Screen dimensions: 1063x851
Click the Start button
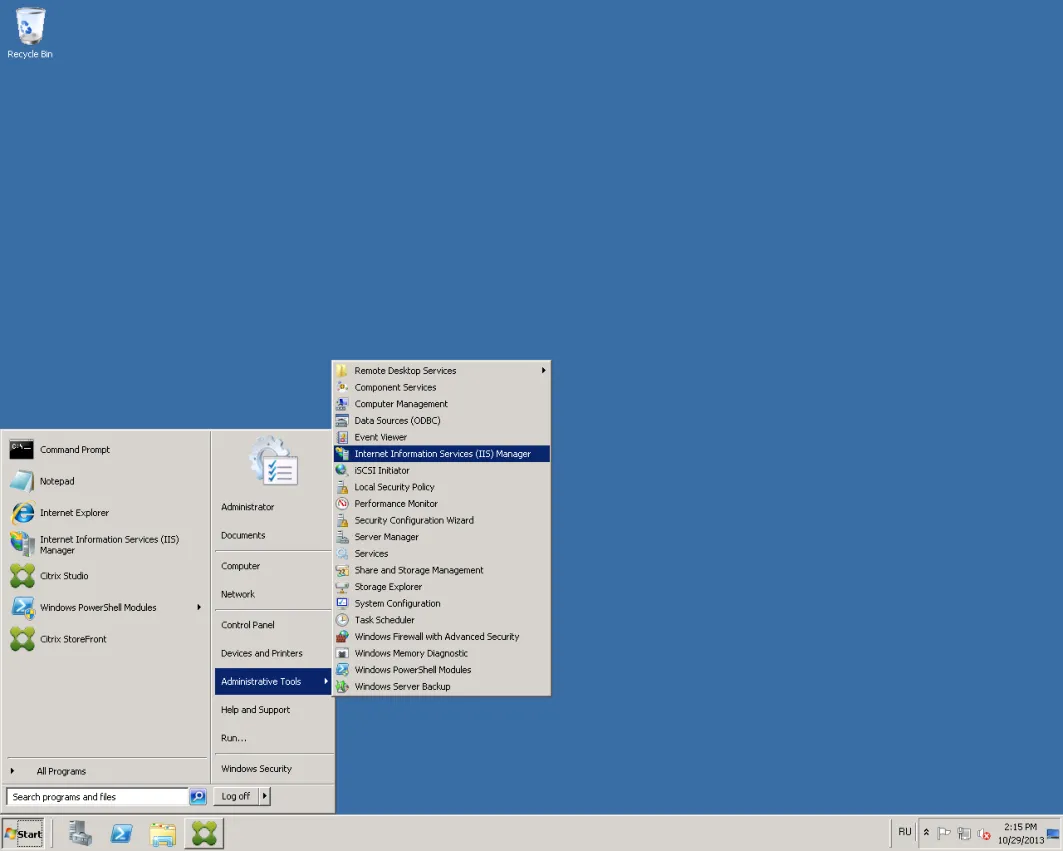point(24,833)
